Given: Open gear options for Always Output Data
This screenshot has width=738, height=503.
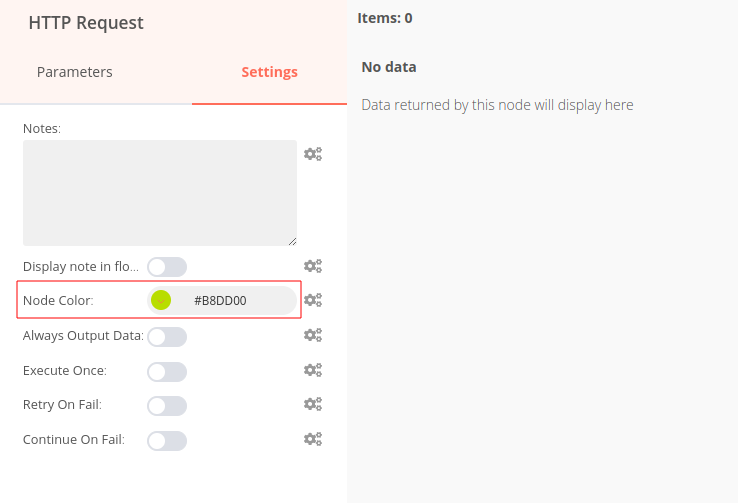Looking at the screenshot, I should pos(313,335).
